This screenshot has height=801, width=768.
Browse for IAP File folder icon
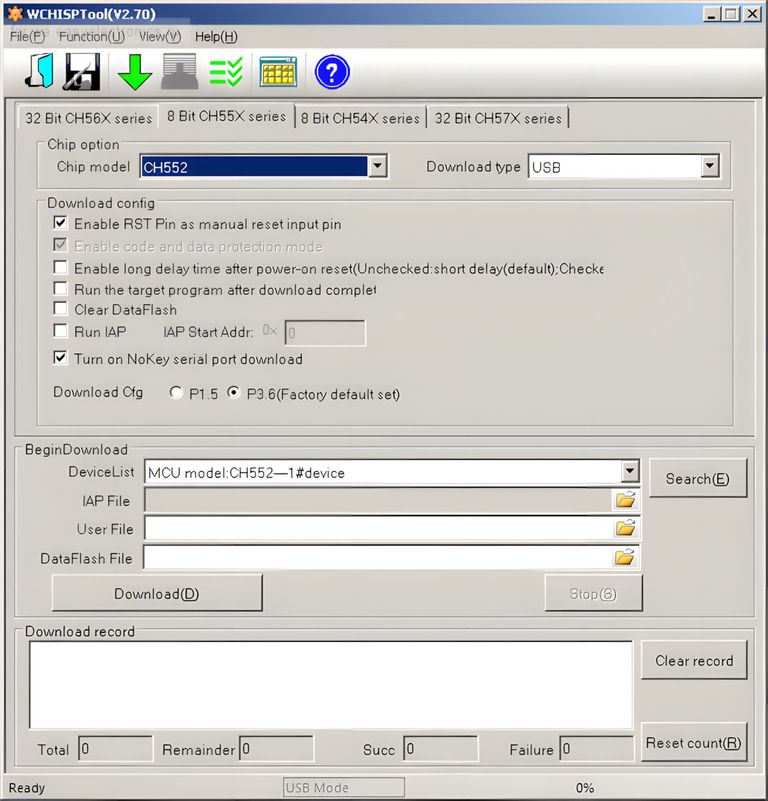click(x=625, y=500)
